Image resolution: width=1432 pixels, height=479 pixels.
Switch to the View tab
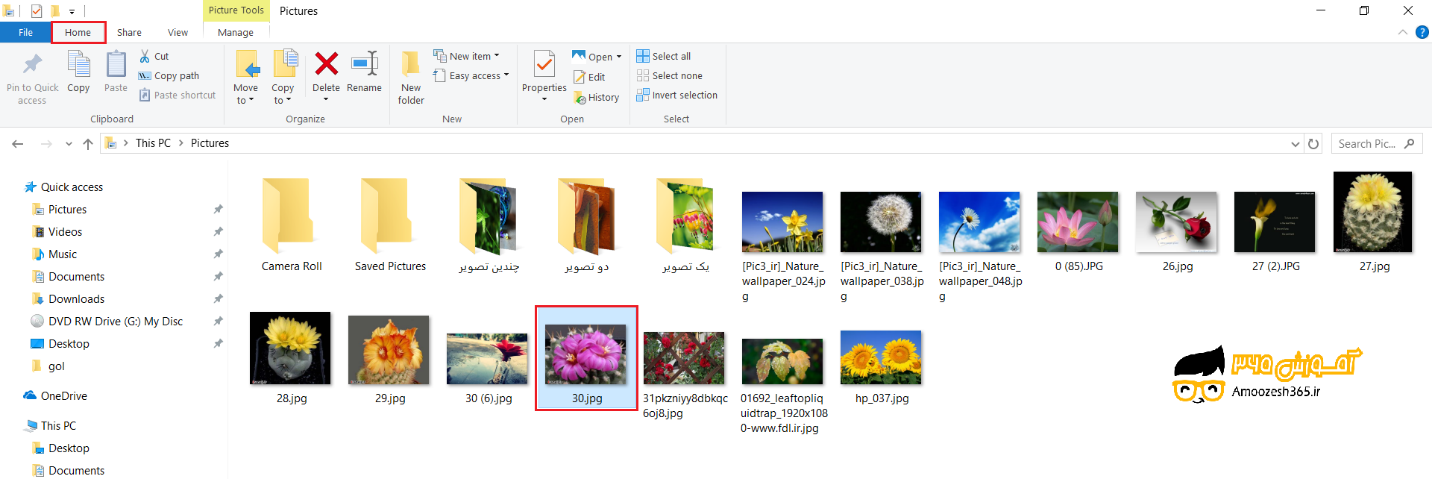pos(178,32)
